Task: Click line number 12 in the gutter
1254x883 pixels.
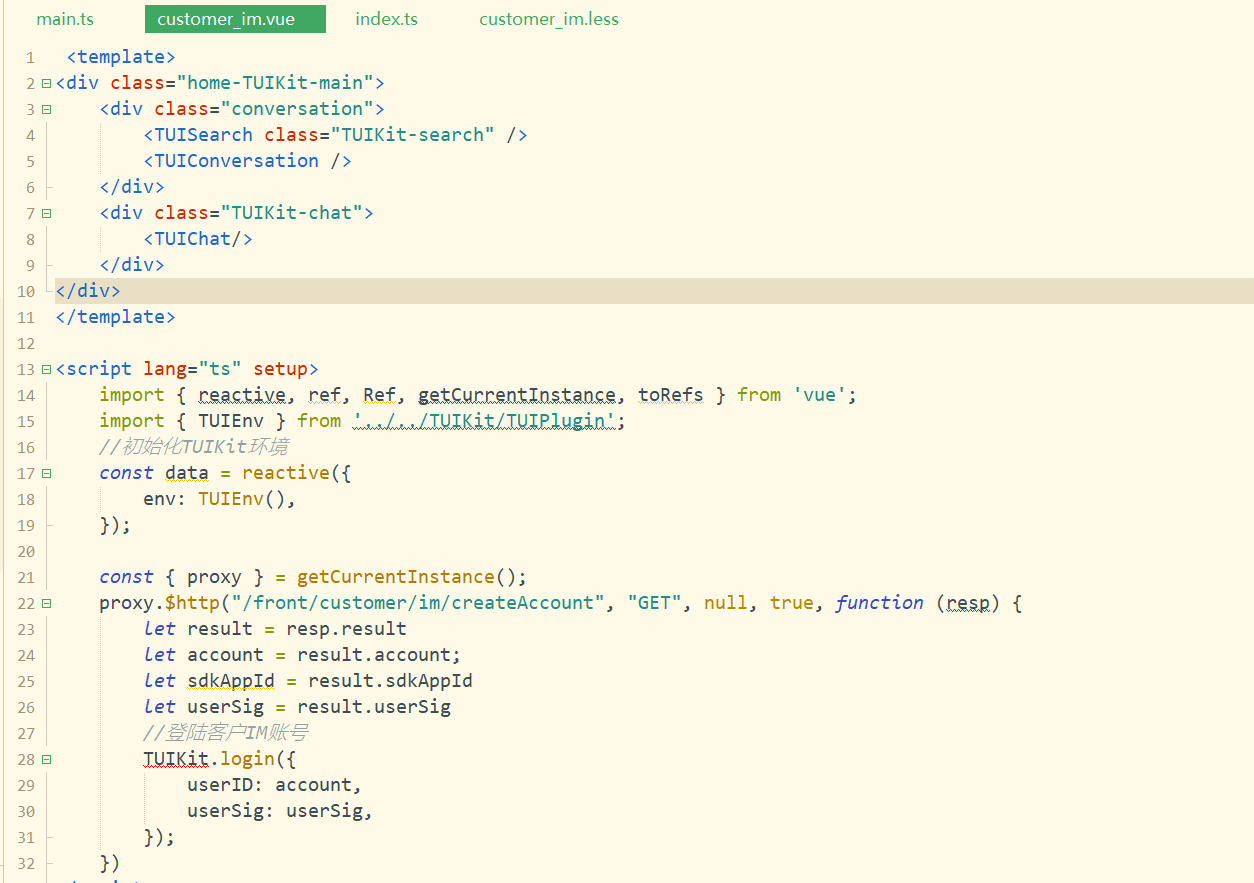Action: [25, 343]
